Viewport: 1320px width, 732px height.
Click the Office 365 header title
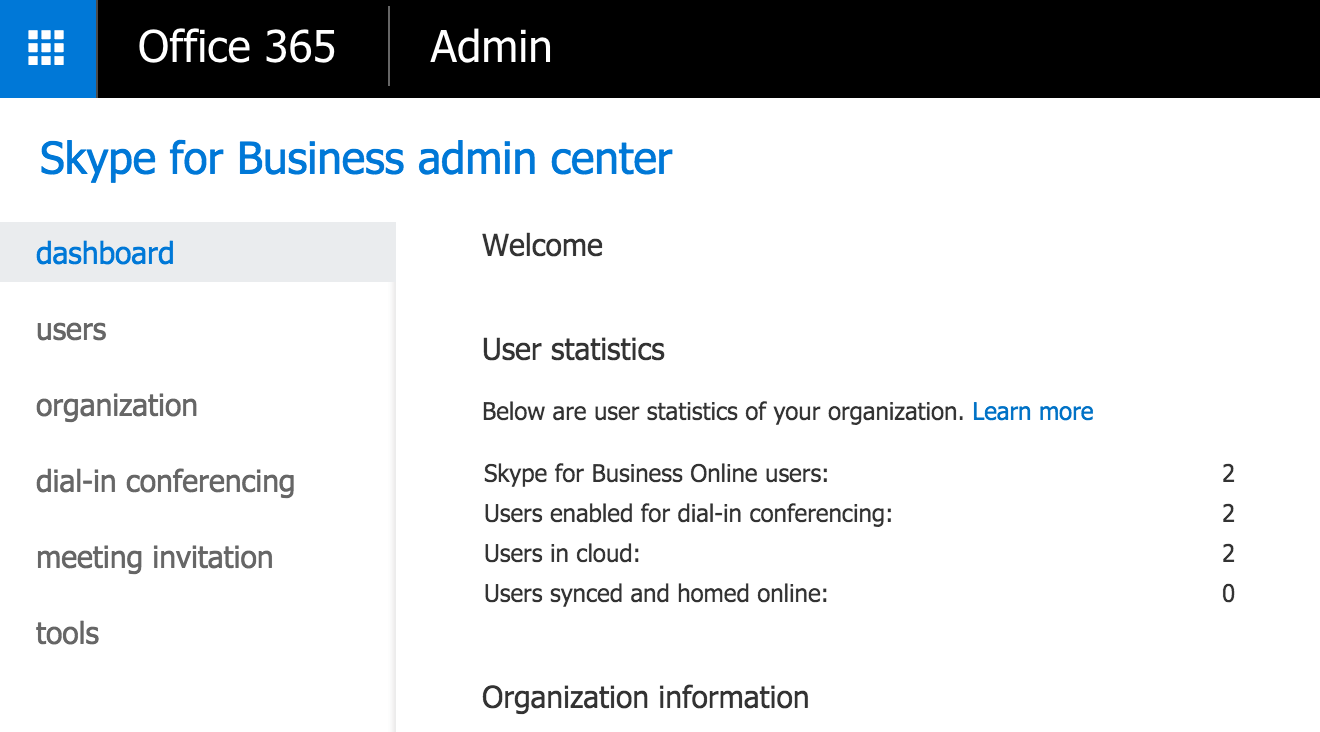pyautogui.click(x=237, y=48)
